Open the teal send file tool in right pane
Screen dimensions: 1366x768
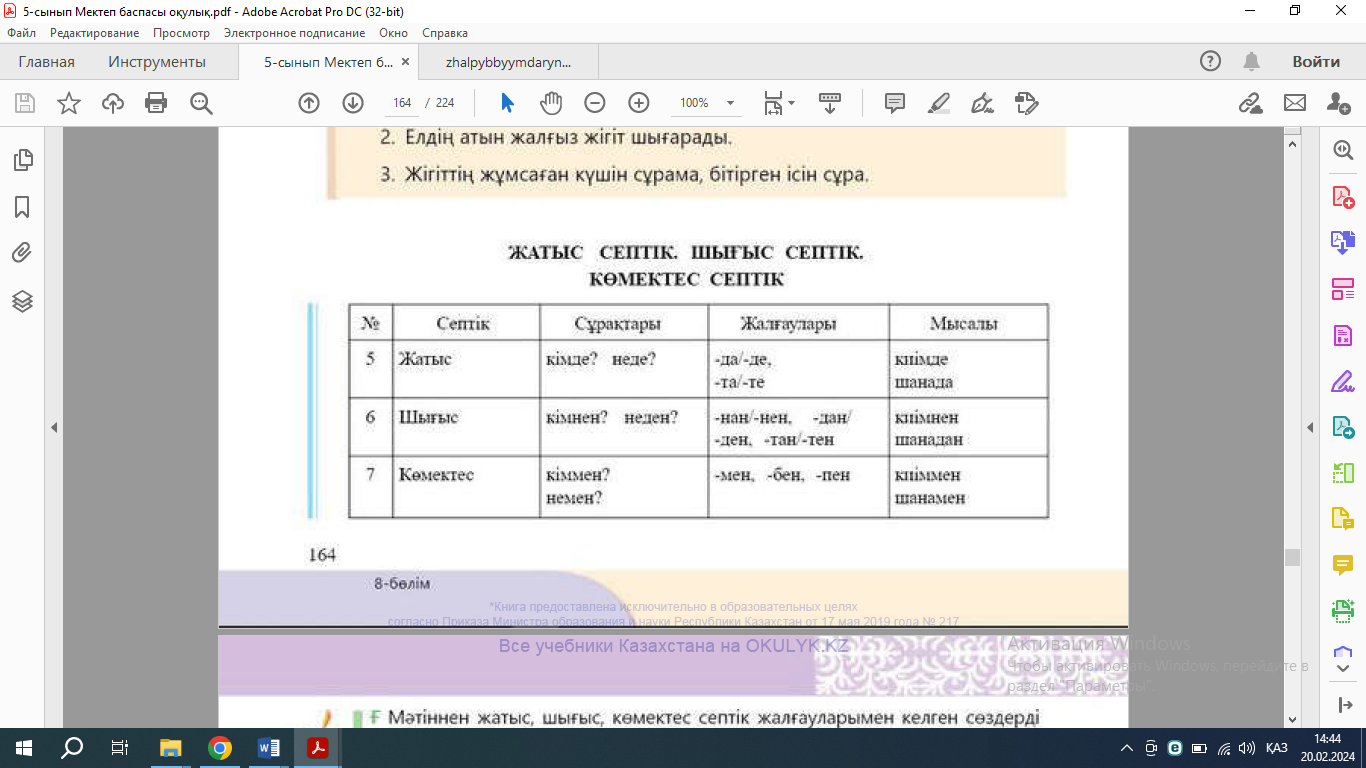(1342, 428)
